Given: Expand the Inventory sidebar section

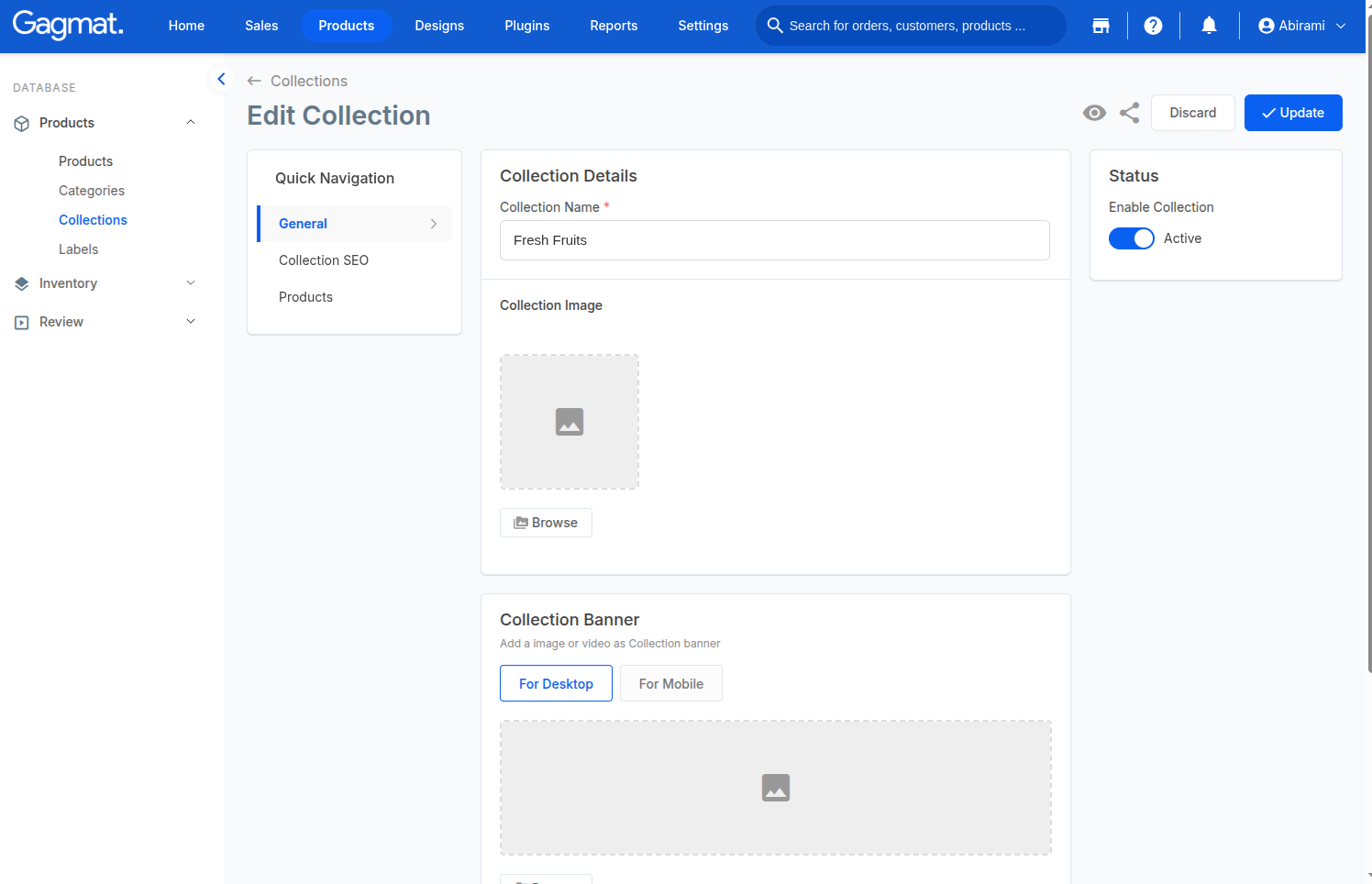Looking at the screenshot, I should 191,283.
